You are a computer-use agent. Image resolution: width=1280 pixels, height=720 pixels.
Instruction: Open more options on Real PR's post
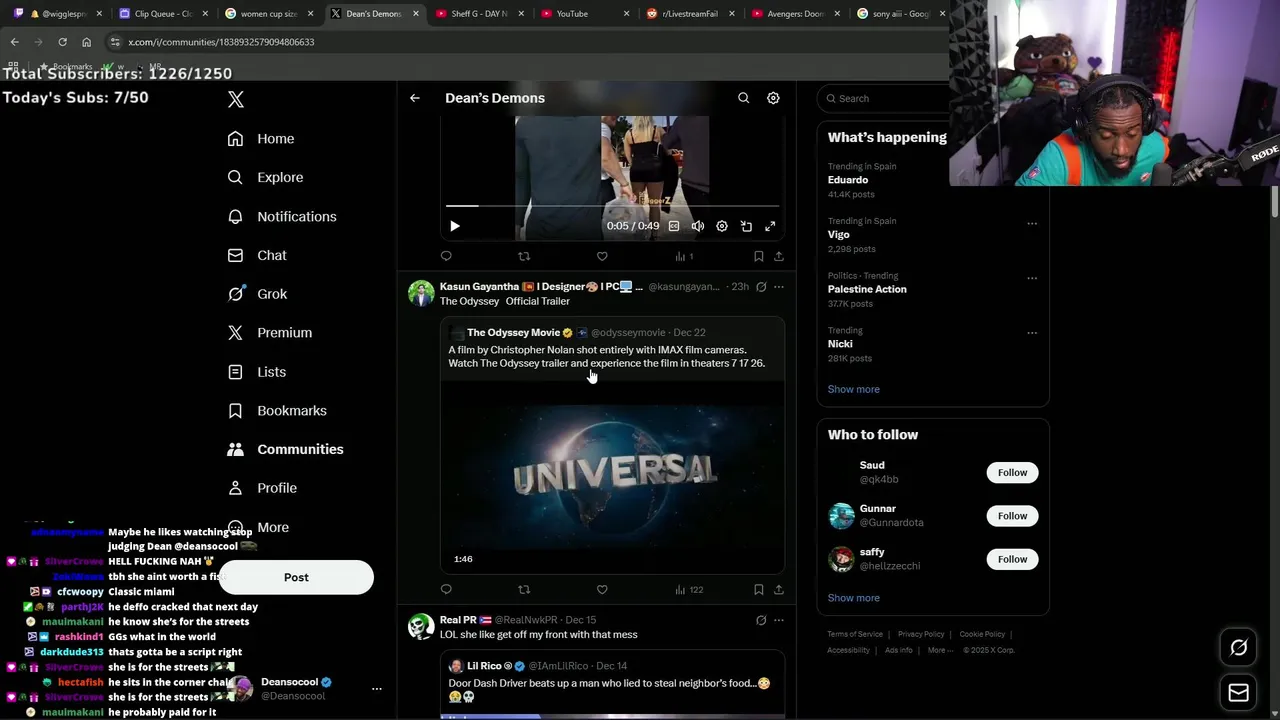coord(779,620)
